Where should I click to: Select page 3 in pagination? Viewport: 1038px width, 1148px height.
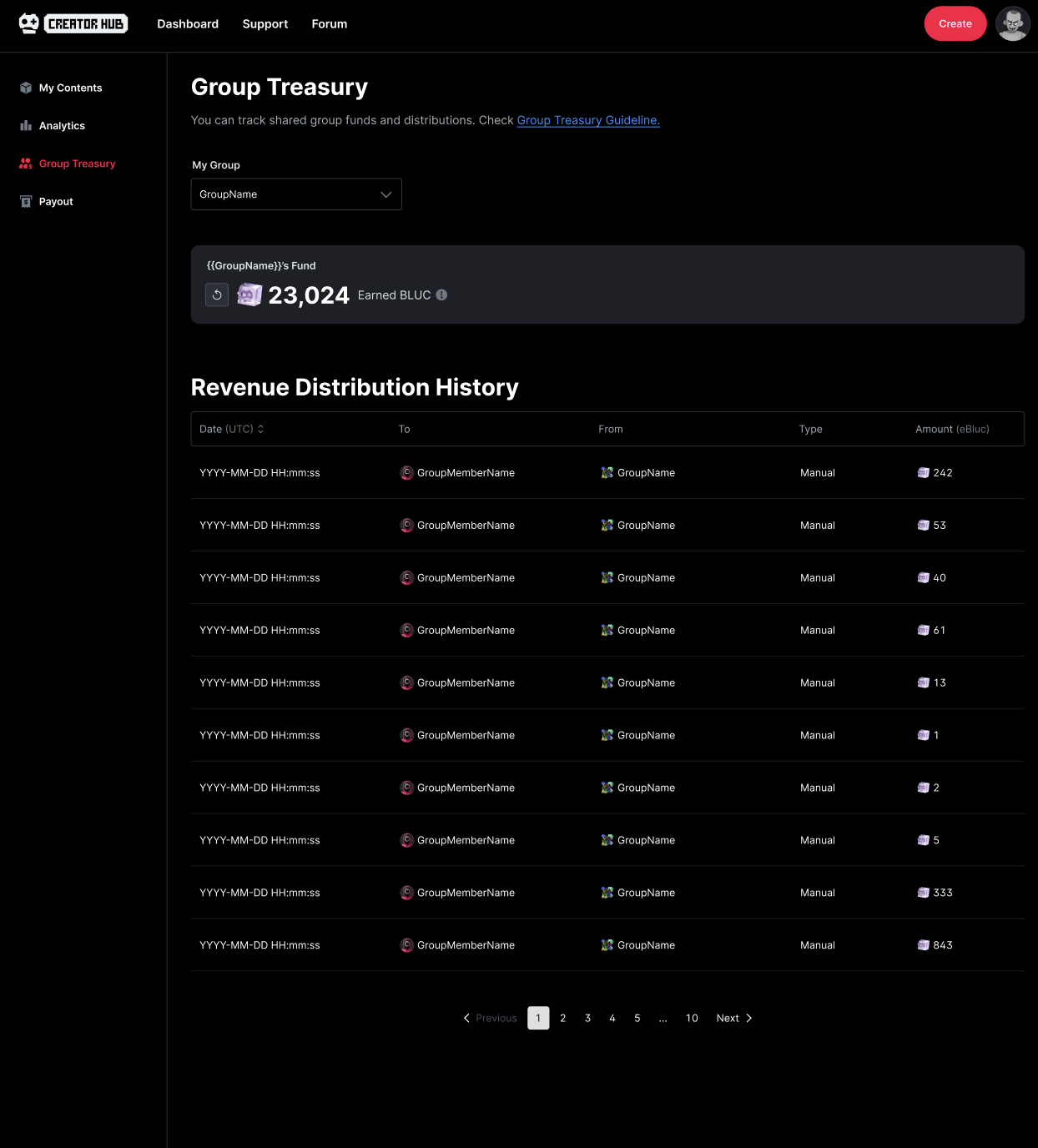pos(587,1018)
